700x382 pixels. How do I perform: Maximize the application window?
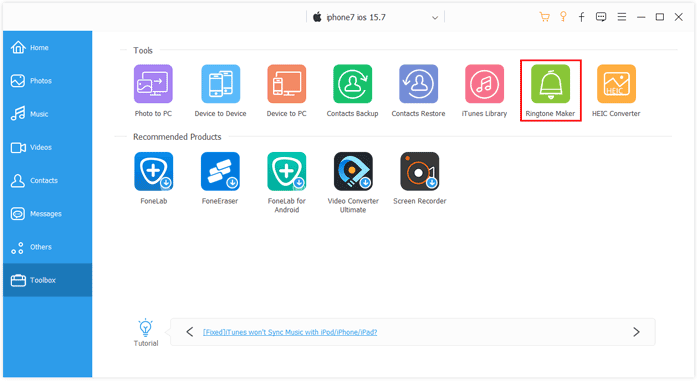click(659, 17)
